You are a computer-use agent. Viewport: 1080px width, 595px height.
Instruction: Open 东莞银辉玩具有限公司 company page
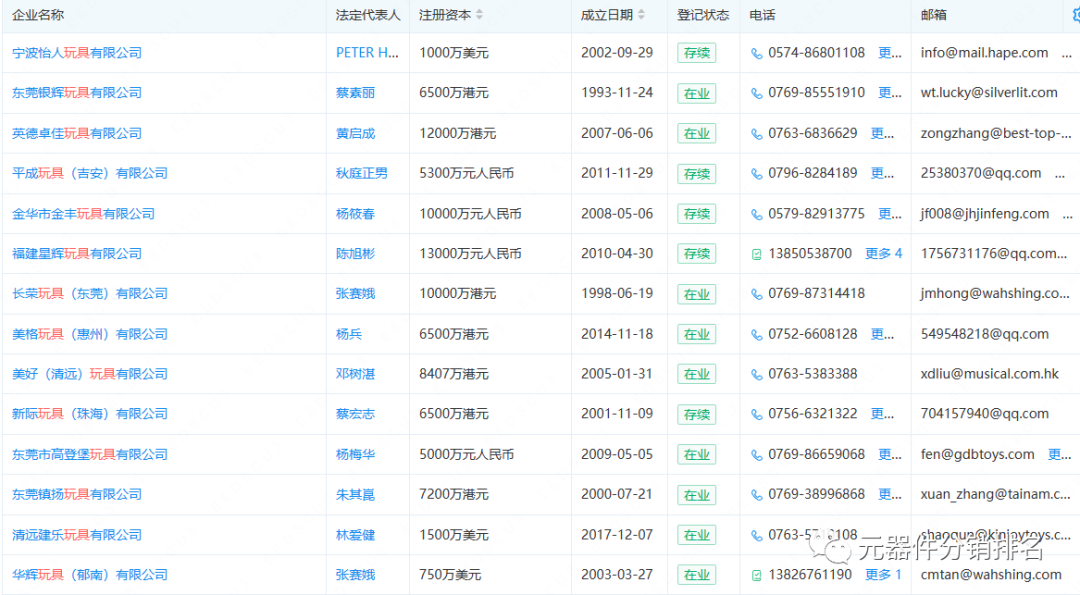[x=77, y=93]
